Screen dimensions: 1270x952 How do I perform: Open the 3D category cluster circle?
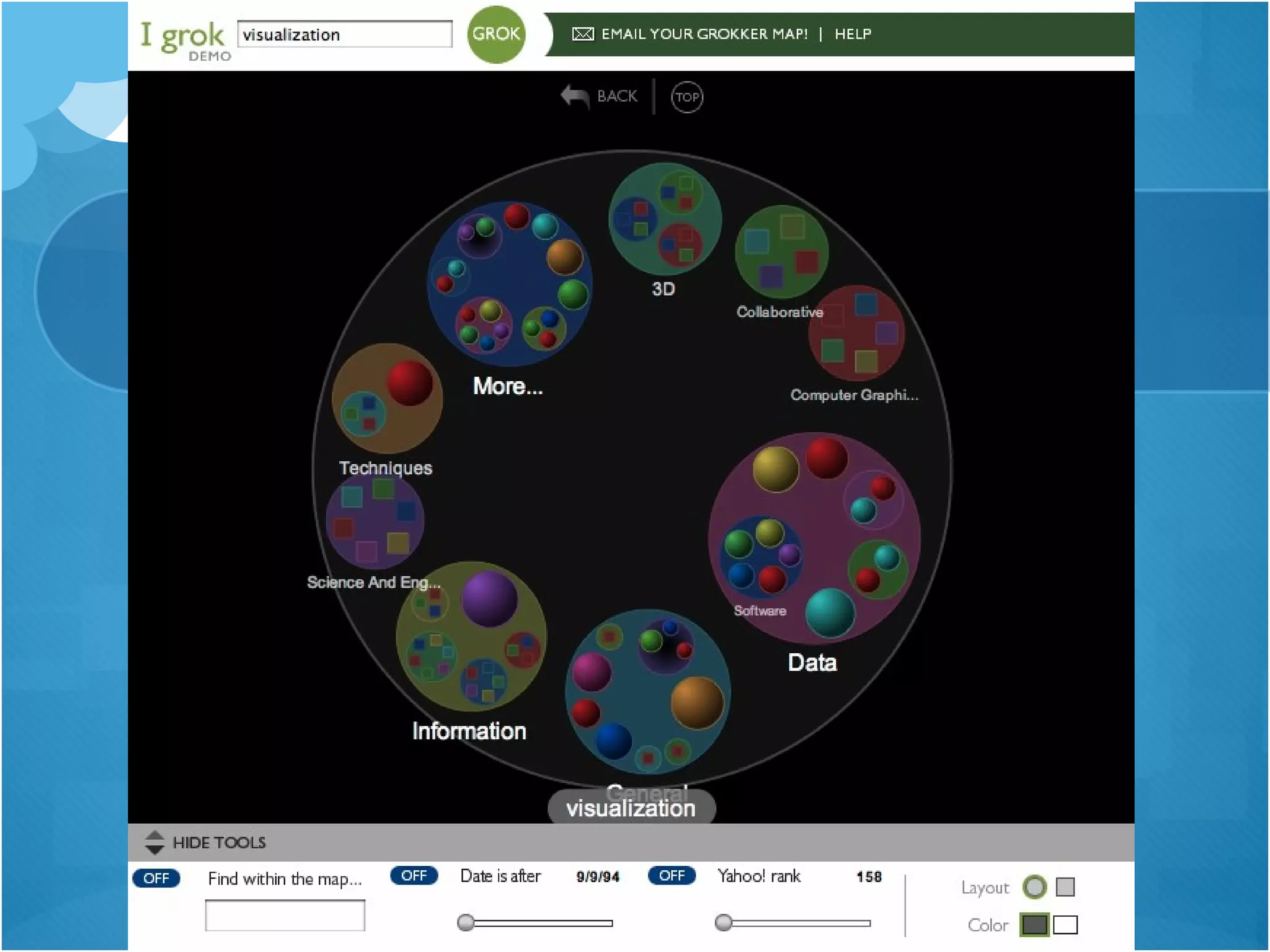[665, 218]
